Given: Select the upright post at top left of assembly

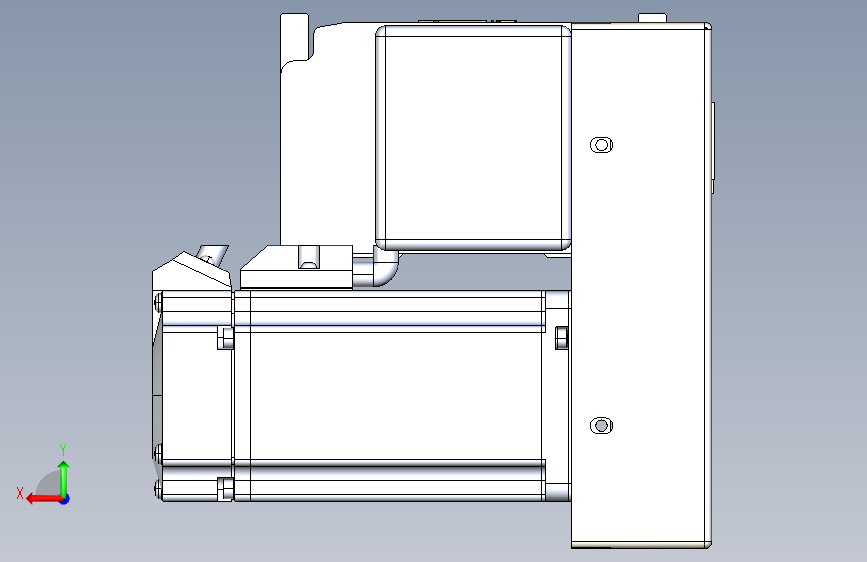Looking at the screenshot, I should coord(295,38).
